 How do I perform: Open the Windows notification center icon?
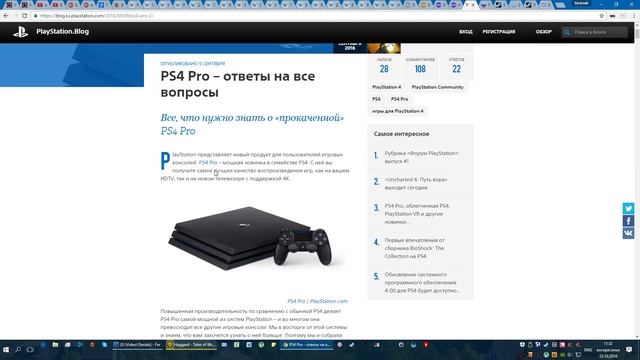[629, 350]
